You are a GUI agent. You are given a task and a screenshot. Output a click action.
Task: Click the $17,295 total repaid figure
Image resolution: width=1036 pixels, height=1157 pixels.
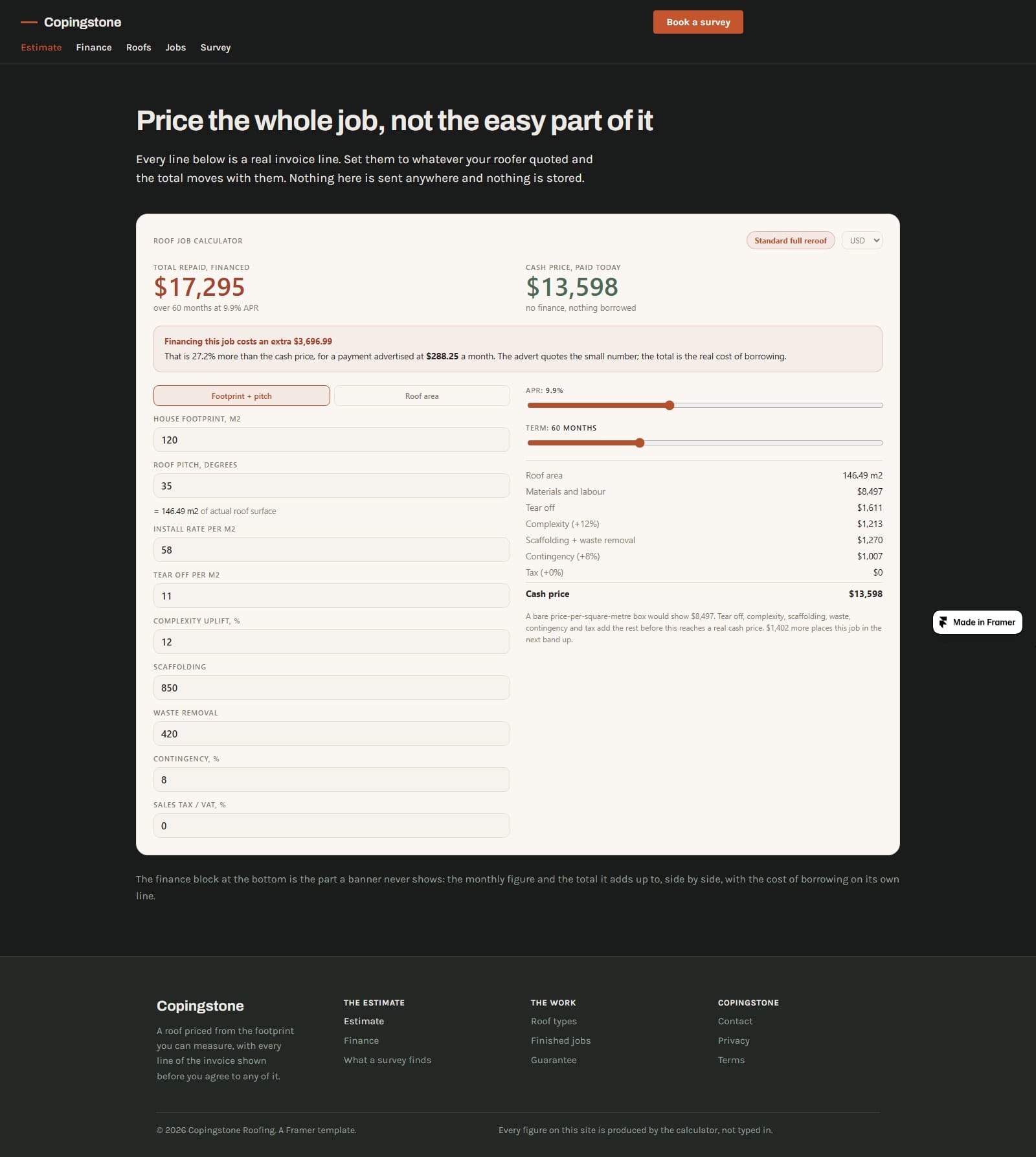(x=199, y=287)
